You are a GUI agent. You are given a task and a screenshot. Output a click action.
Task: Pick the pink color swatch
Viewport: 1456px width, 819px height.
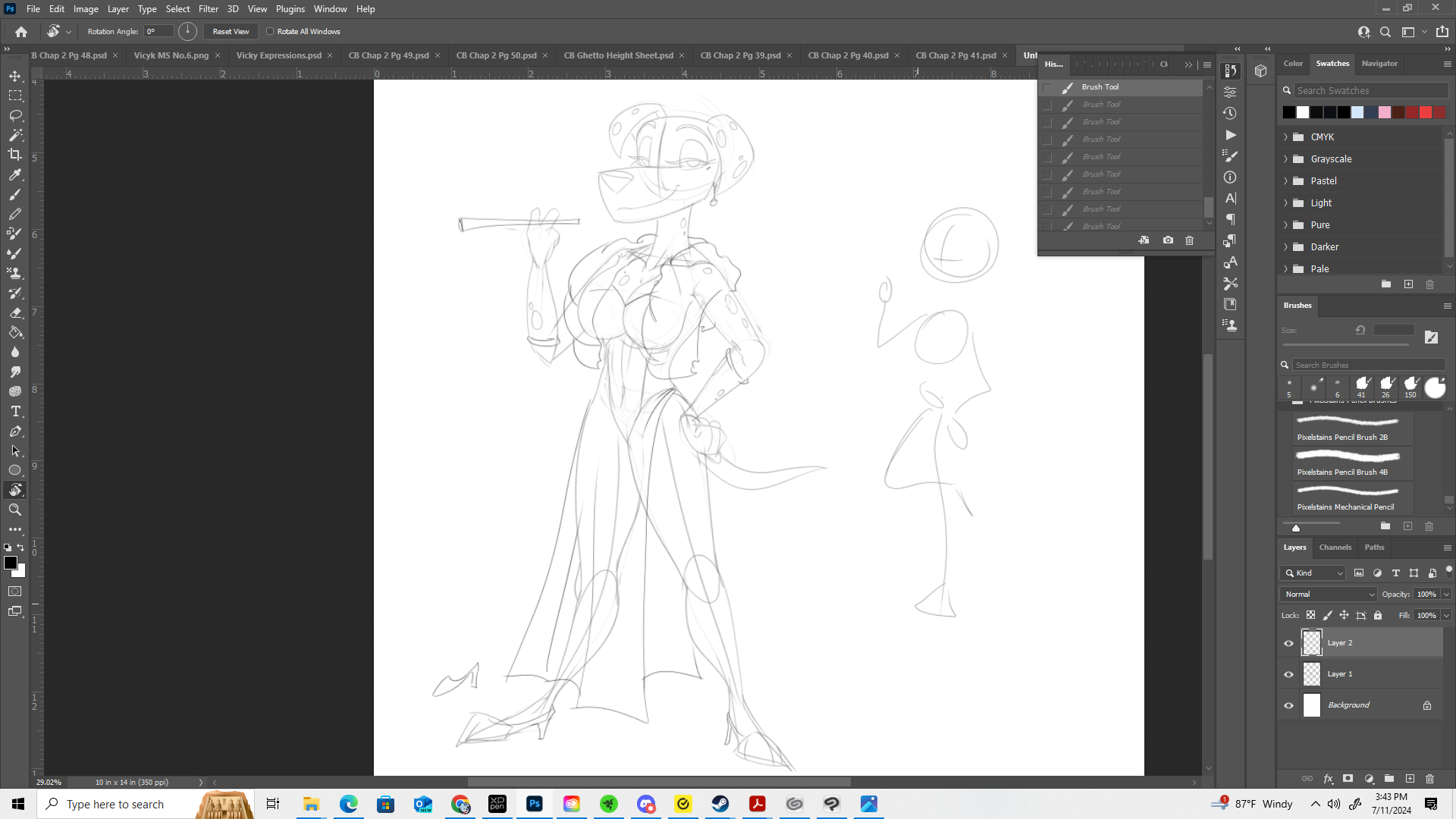(1385, 112)
